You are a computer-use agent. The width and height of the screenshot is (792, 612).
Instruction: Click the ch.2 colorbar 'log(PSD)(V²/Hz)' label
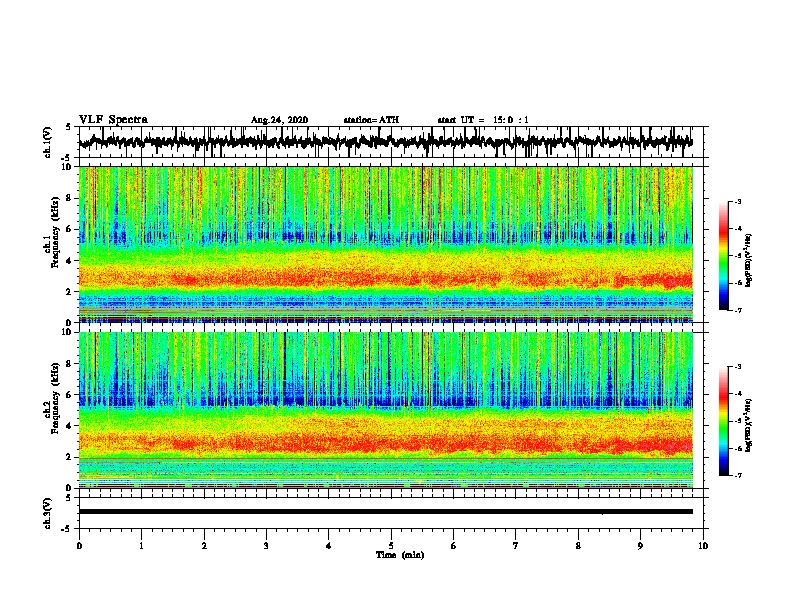(749, 425)
